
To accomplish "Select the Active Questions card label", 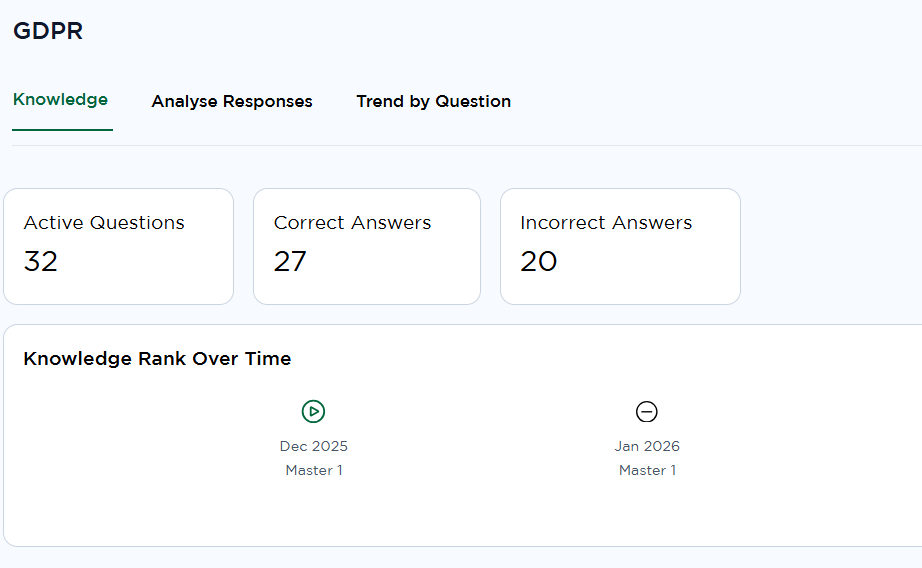I will (104, 223).
